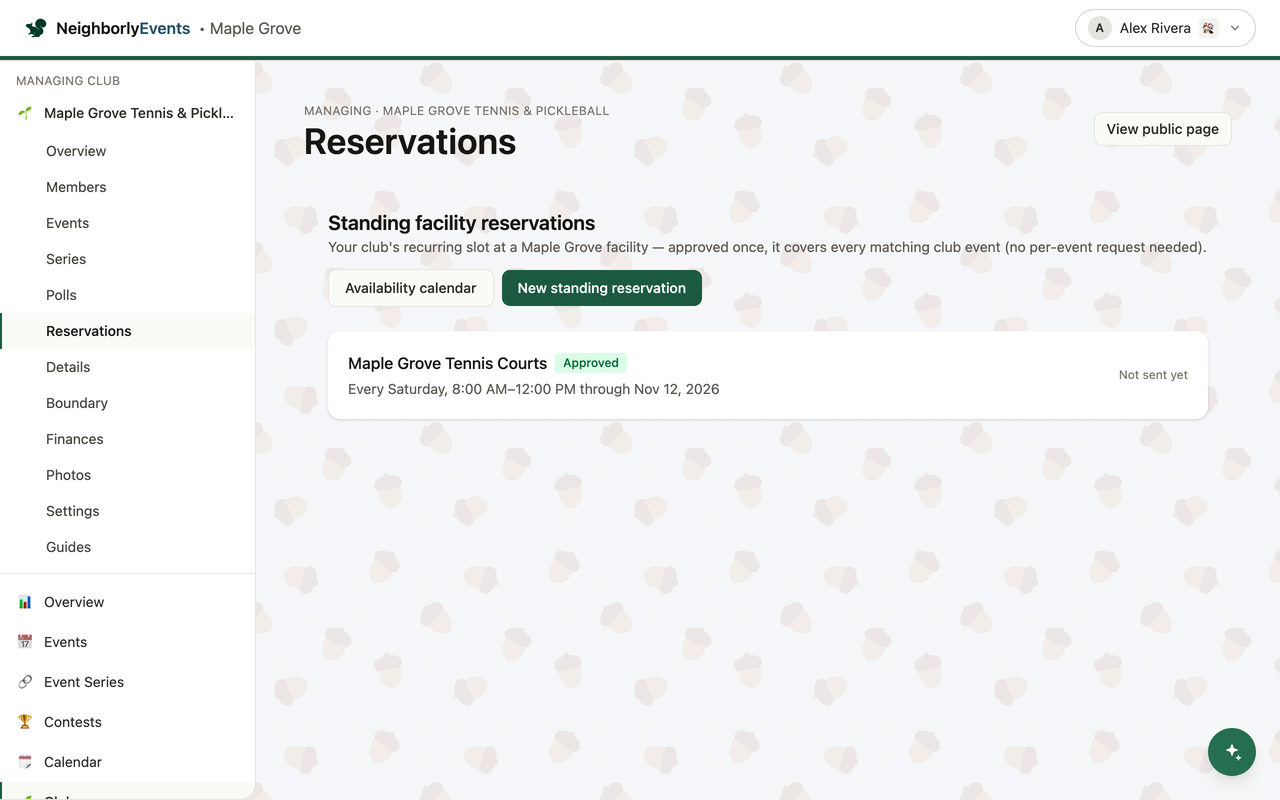The image size is (1280, 800).
Task: Click the bar chart Overview icon
Action: (x=25, y=602)
